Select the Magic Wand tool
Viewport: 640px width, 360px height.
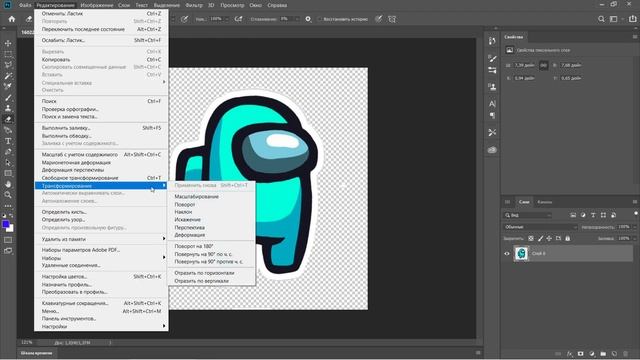coord(8,76)
